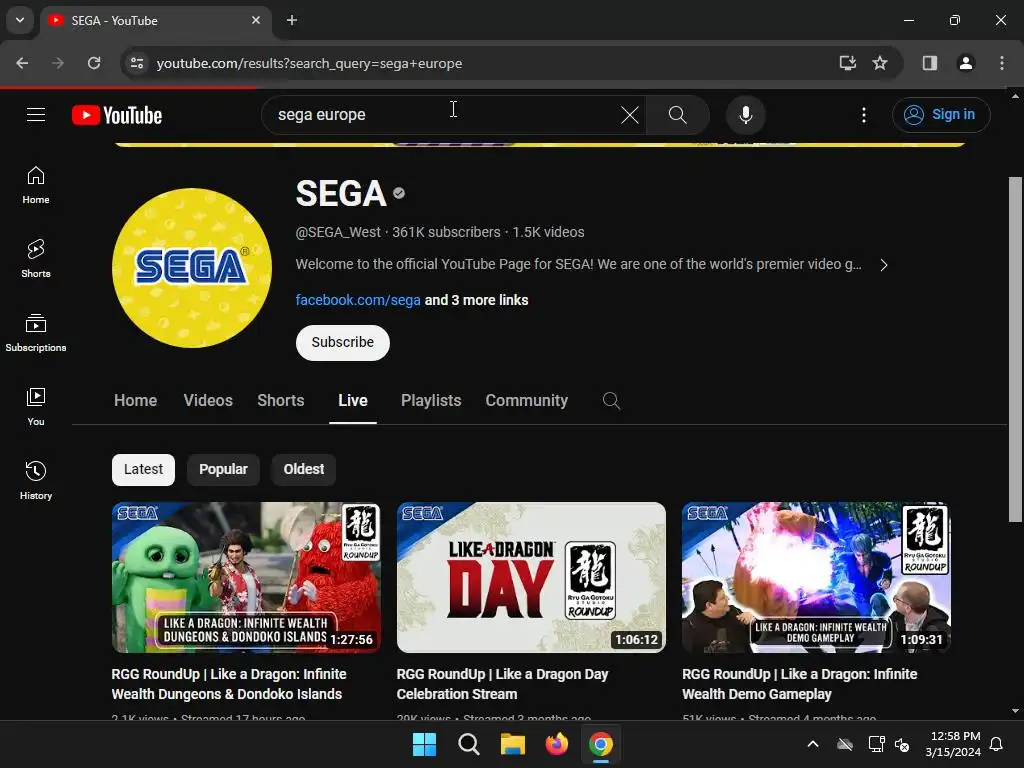Open a new browser tab
Screen dimensions: 1024x768
coord(292,20)
